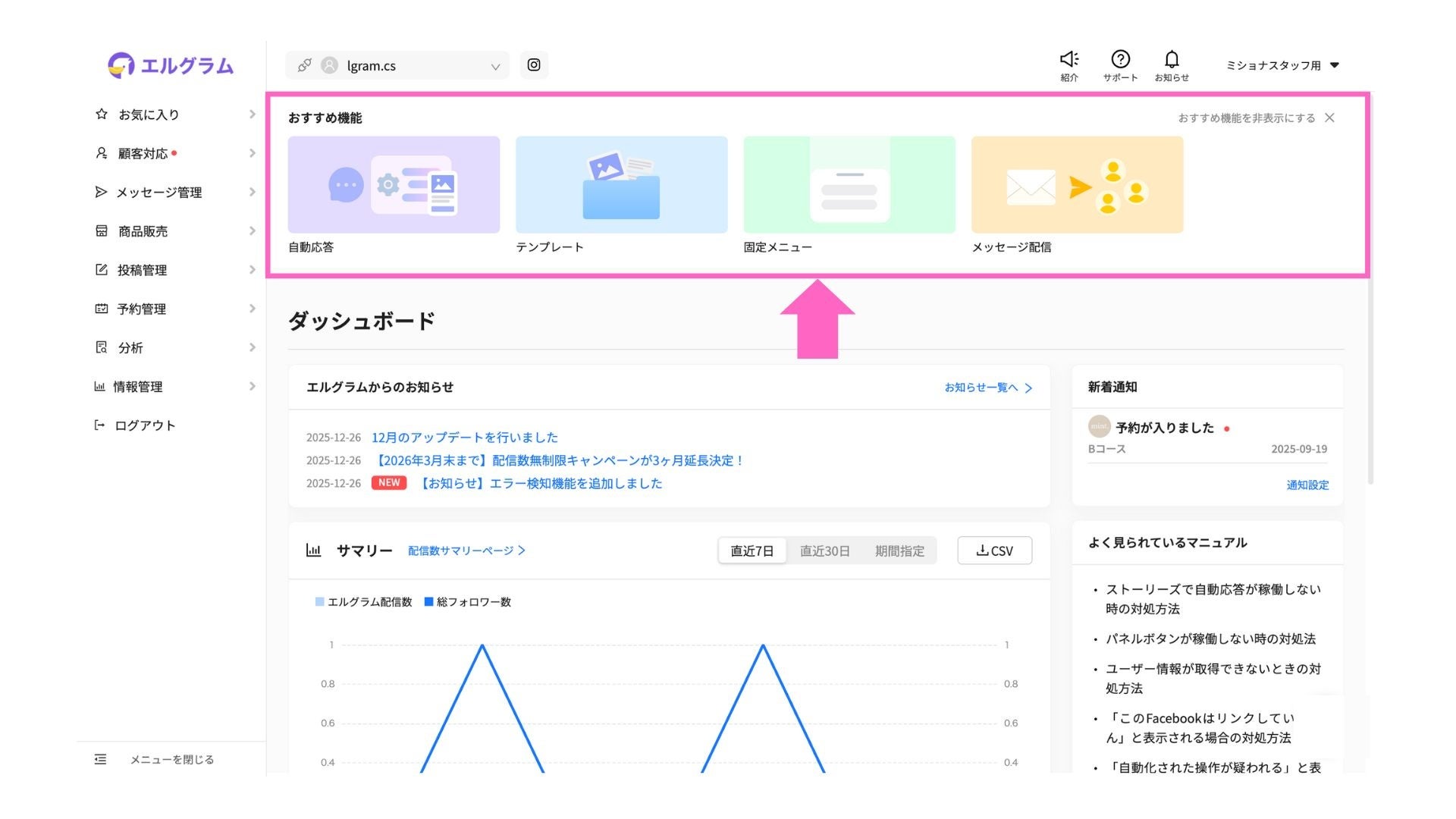Click the 紹介 megaphone icon
Image resolution: width=1456 pixels, height=819 pixels.
point(1068,59)
